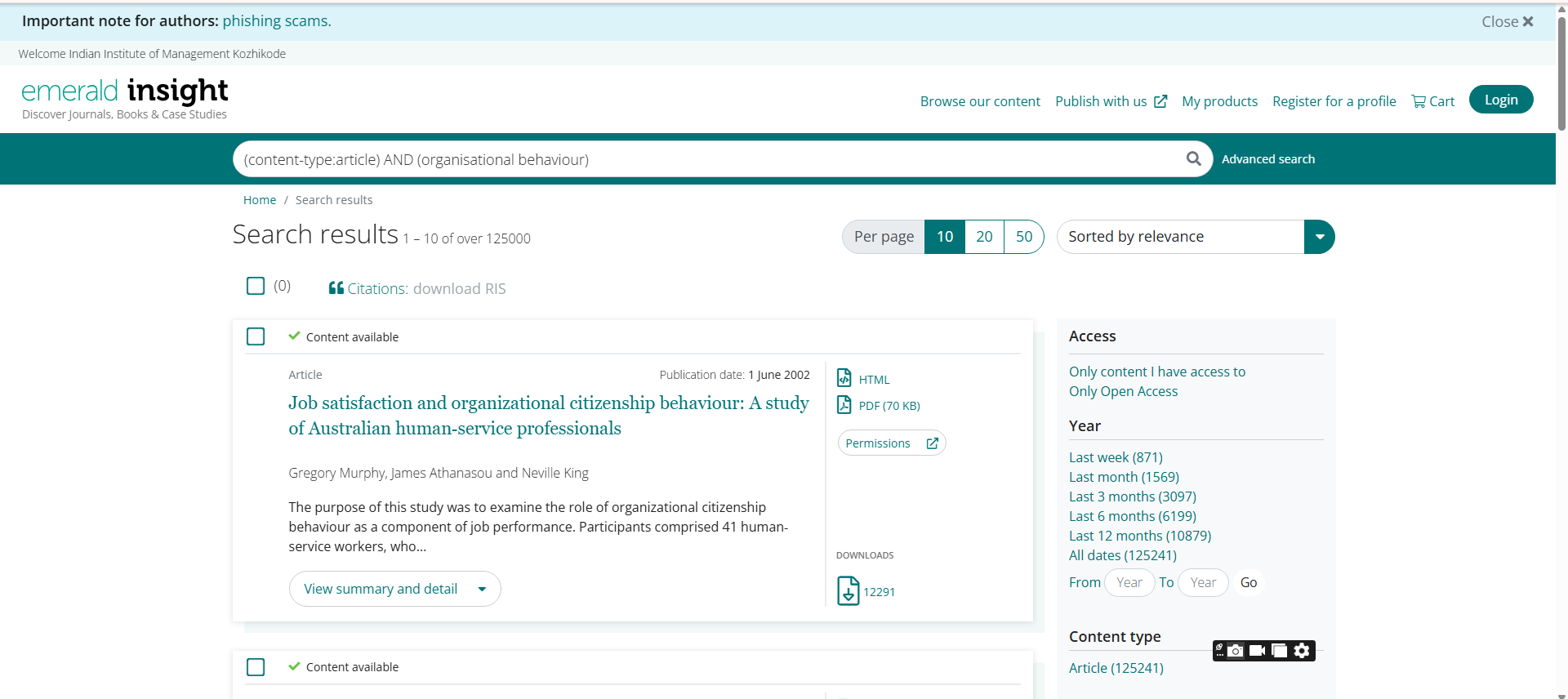Open My products menu item
This screenshot has width=1568, height=699.
coord(1219,101)
